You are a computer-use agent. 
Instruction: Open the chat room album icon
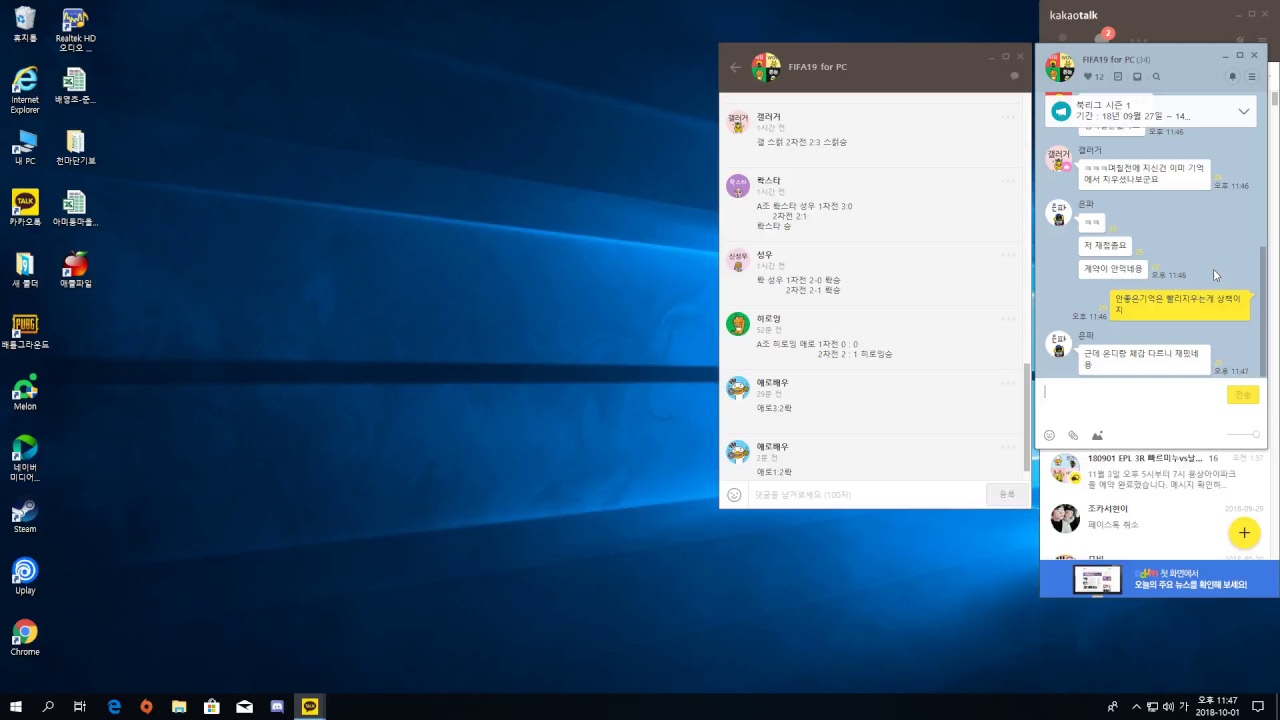click(x=1137, y=77)
